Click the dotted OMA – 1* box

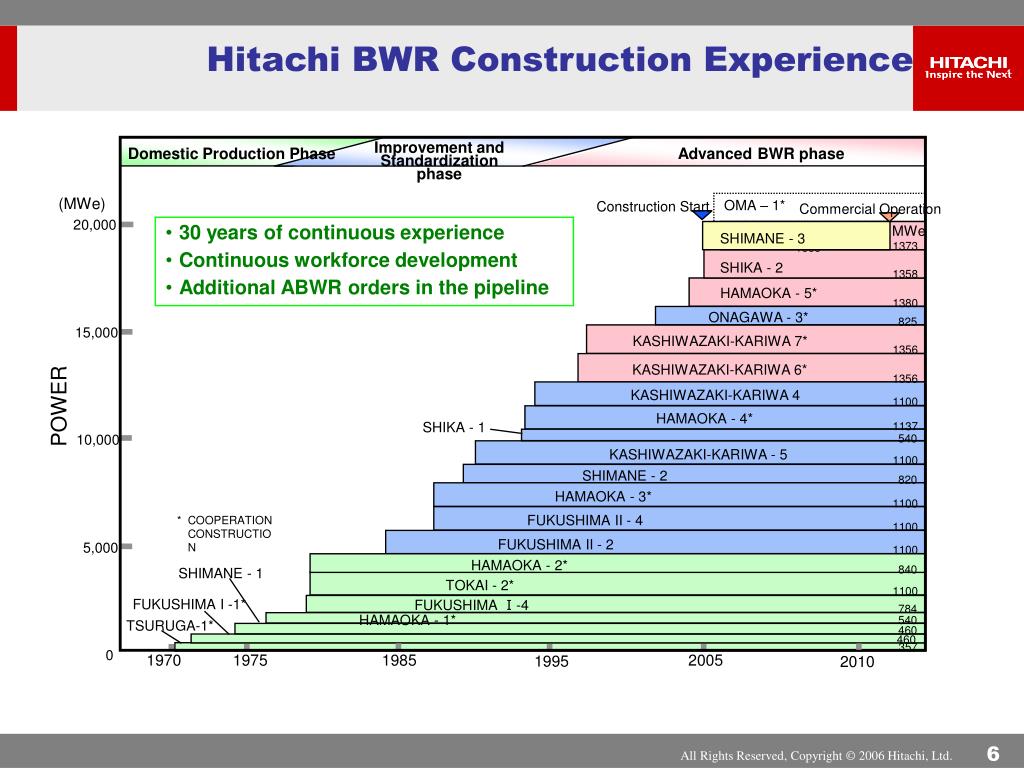[x=819, y=207]
